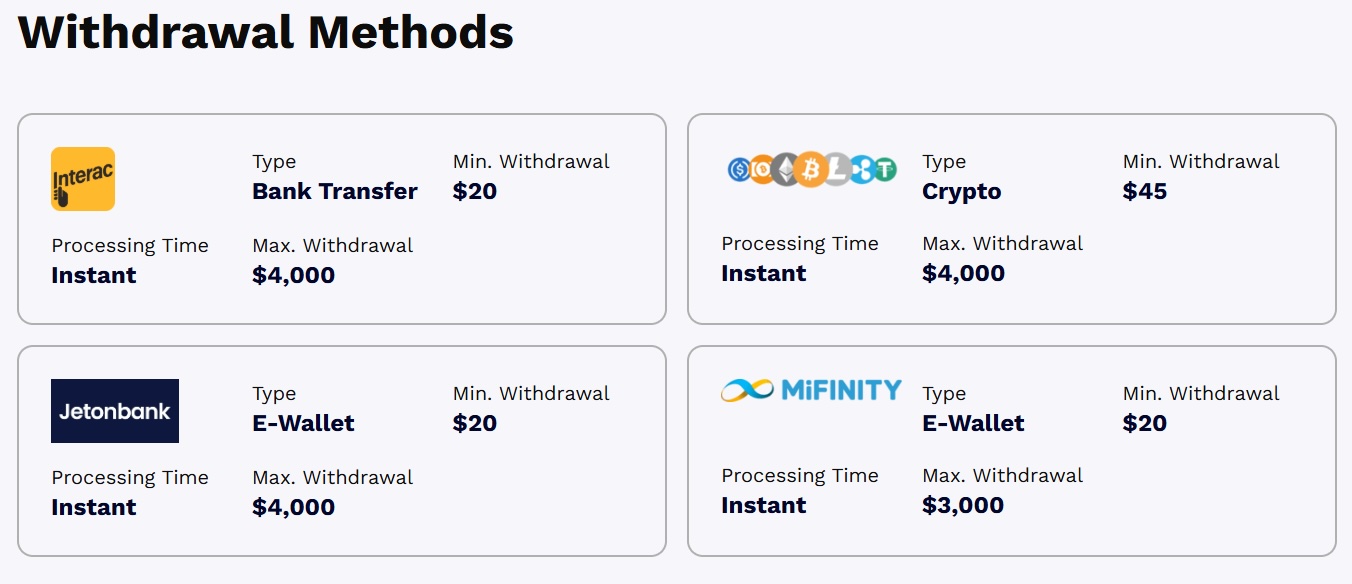
Task: Click the Bank Transfer type label
Action: (335, 191)
